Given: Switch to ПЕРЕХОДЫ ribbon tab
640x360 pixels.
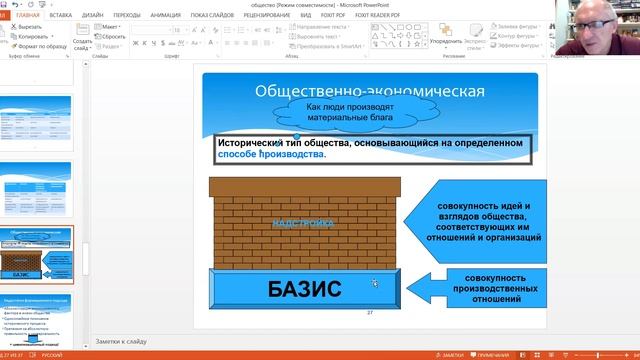Looking at the screenshot, I should [x=127, y=15].
